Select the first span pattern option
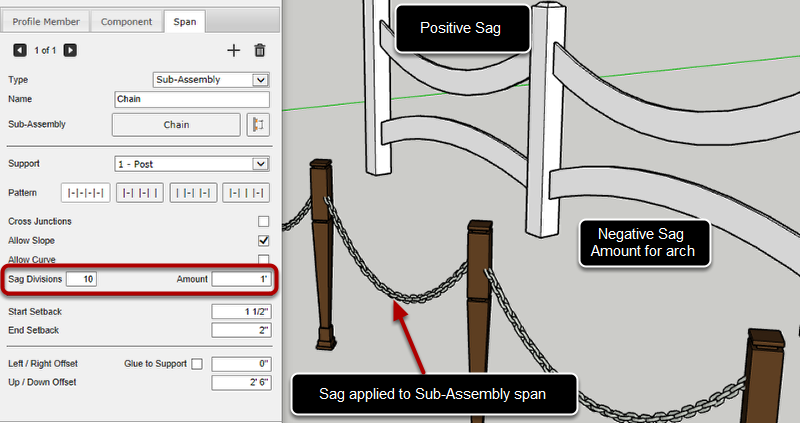The height and width of the screenshot is (423, 800). click(x=84, y=193)
